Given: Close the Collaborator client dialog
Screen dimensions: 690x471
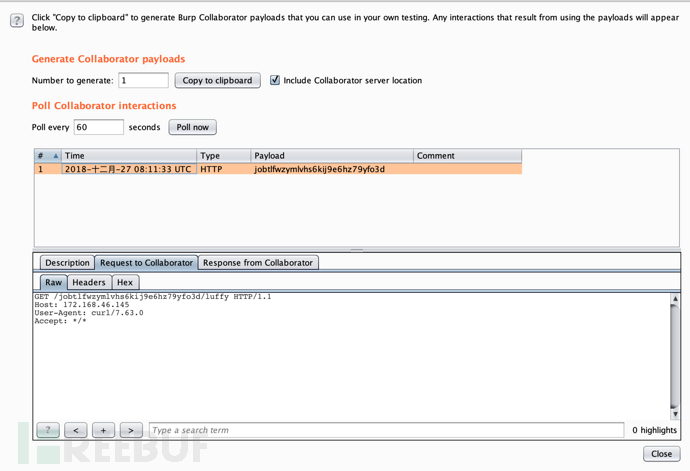Looking at the screenshot, I should point(661,454).
